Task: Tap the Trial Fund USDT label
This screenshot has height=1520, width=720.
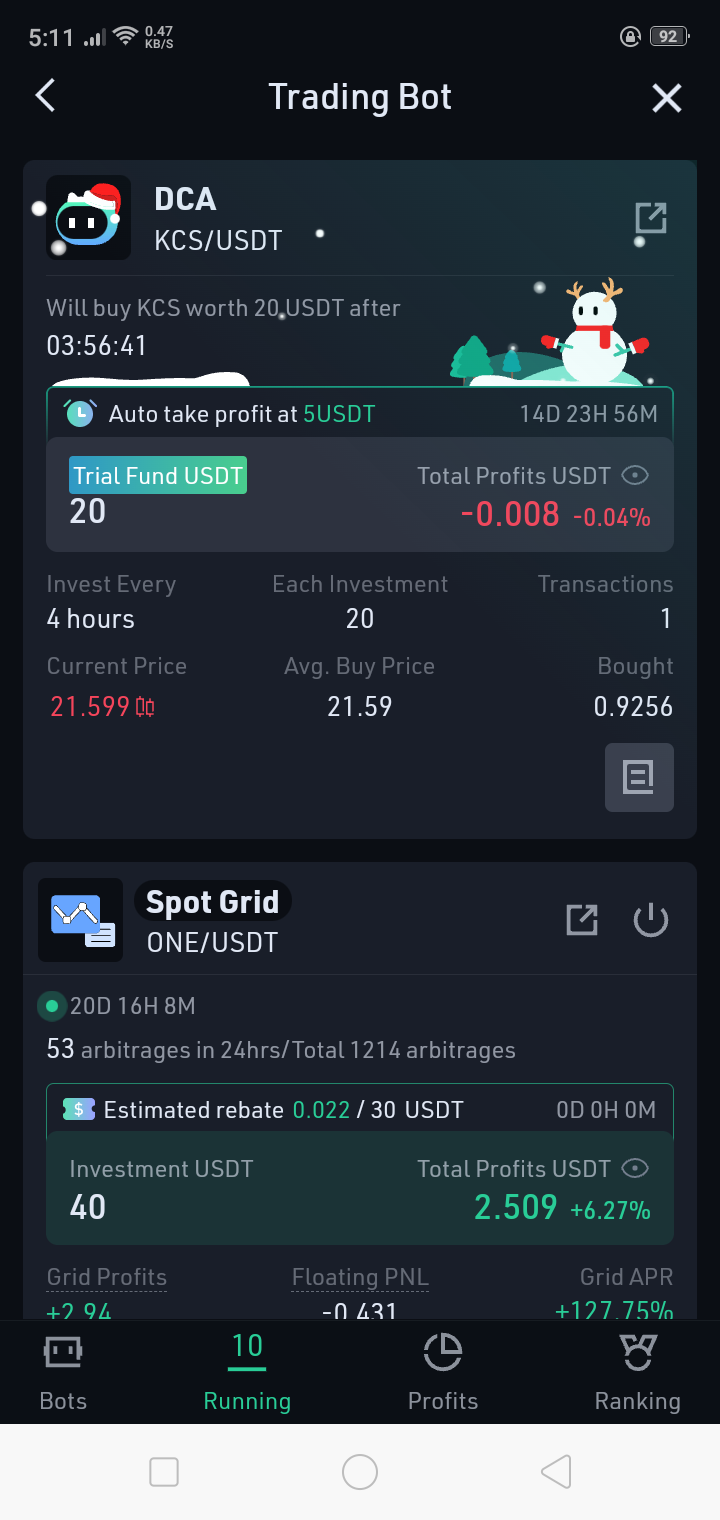Action: 158,475
